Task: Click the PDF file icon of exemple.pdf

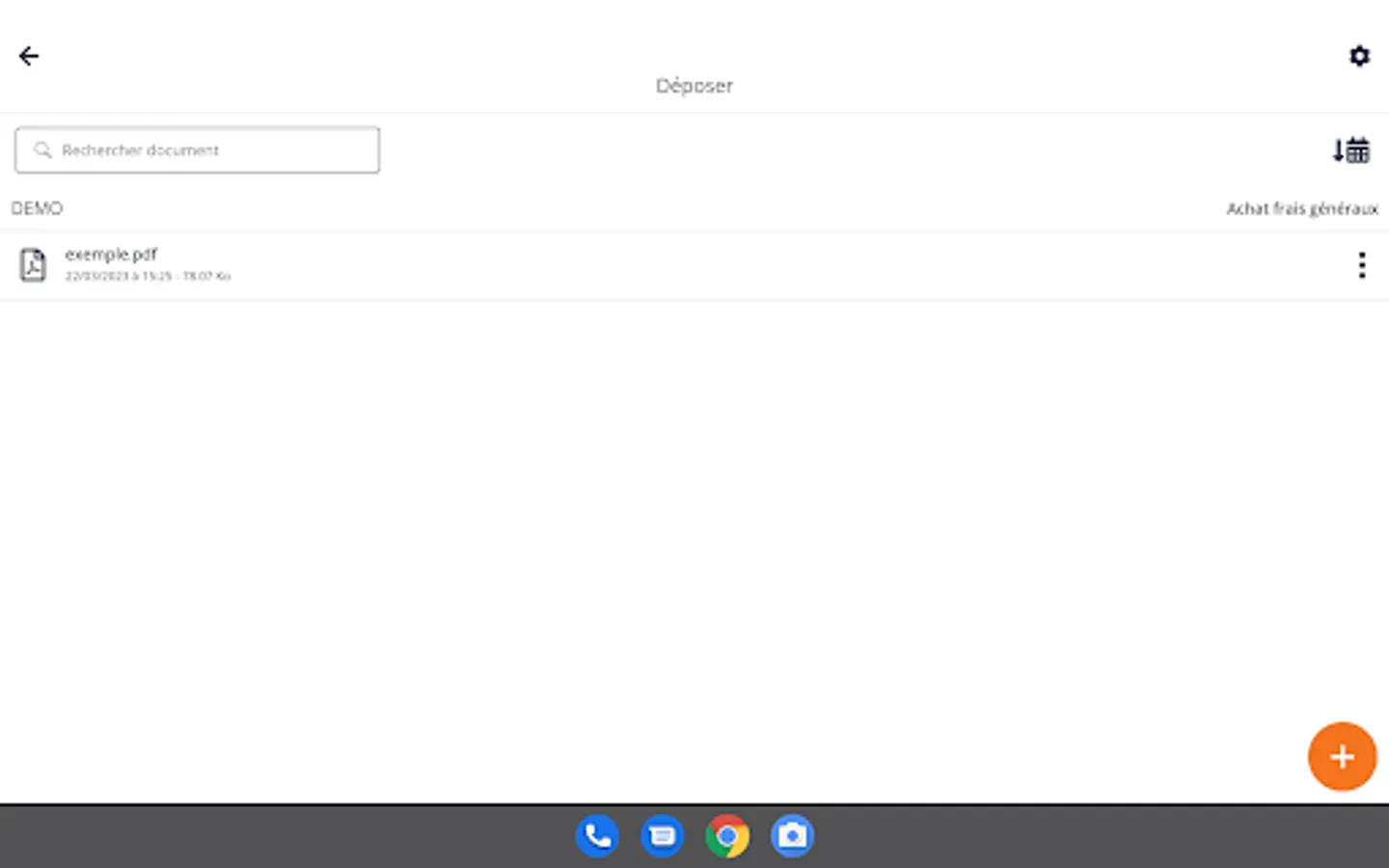Action: tap(33, 264)
